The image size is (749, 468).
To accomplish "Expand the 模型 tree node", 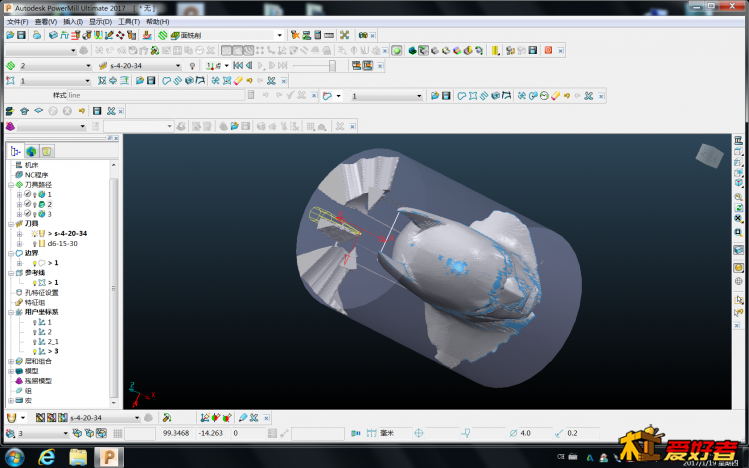I will click(11, 371).
